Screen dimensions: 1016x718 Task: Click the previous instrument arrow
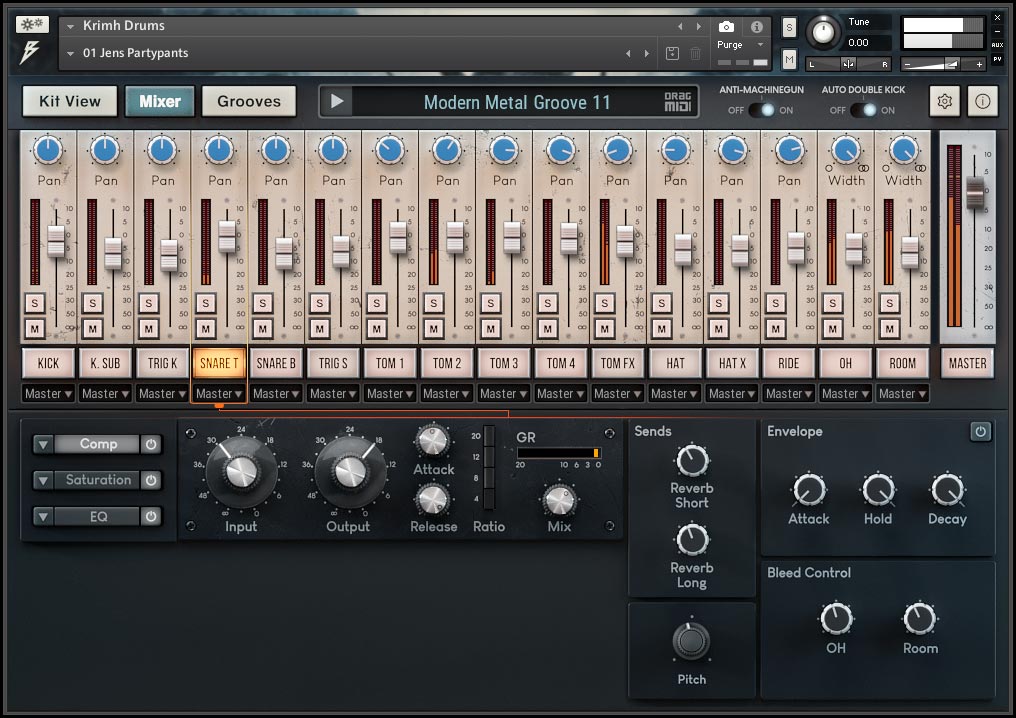point(680,27)
